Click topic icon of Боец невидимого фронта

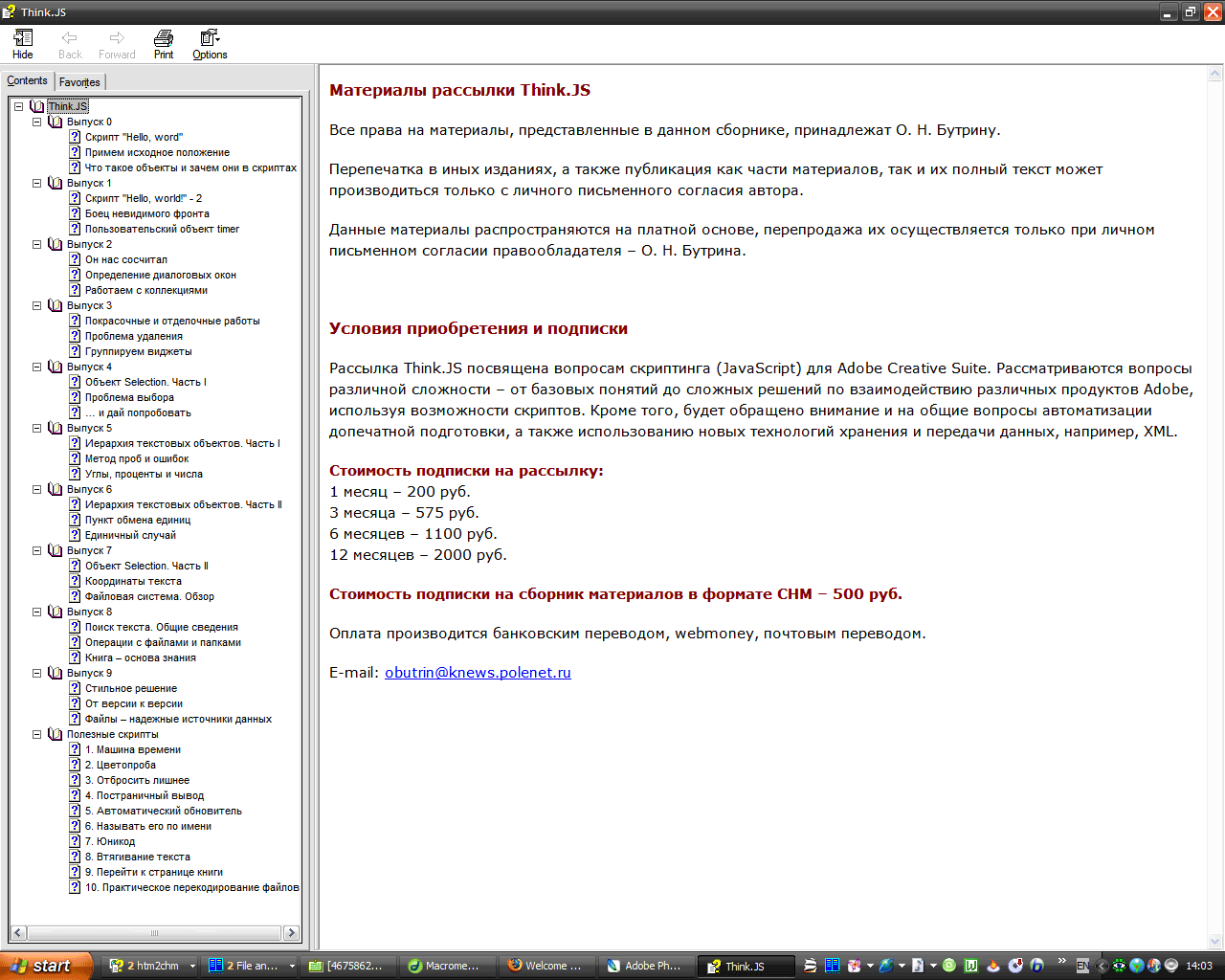(75, 213)
